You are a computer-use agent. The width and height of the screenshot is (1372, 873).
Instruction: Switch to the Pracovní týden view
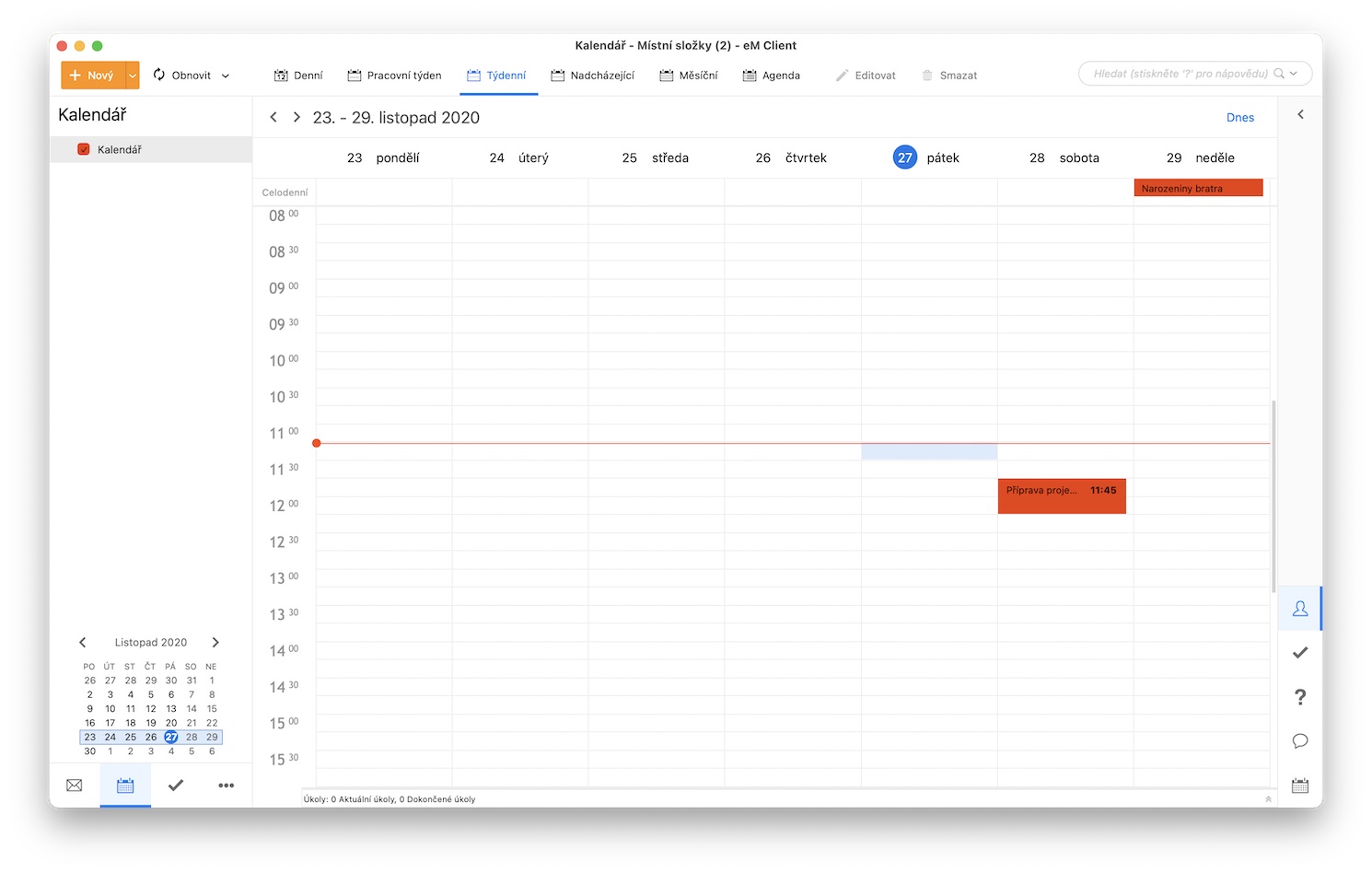(x=394, y=76)
